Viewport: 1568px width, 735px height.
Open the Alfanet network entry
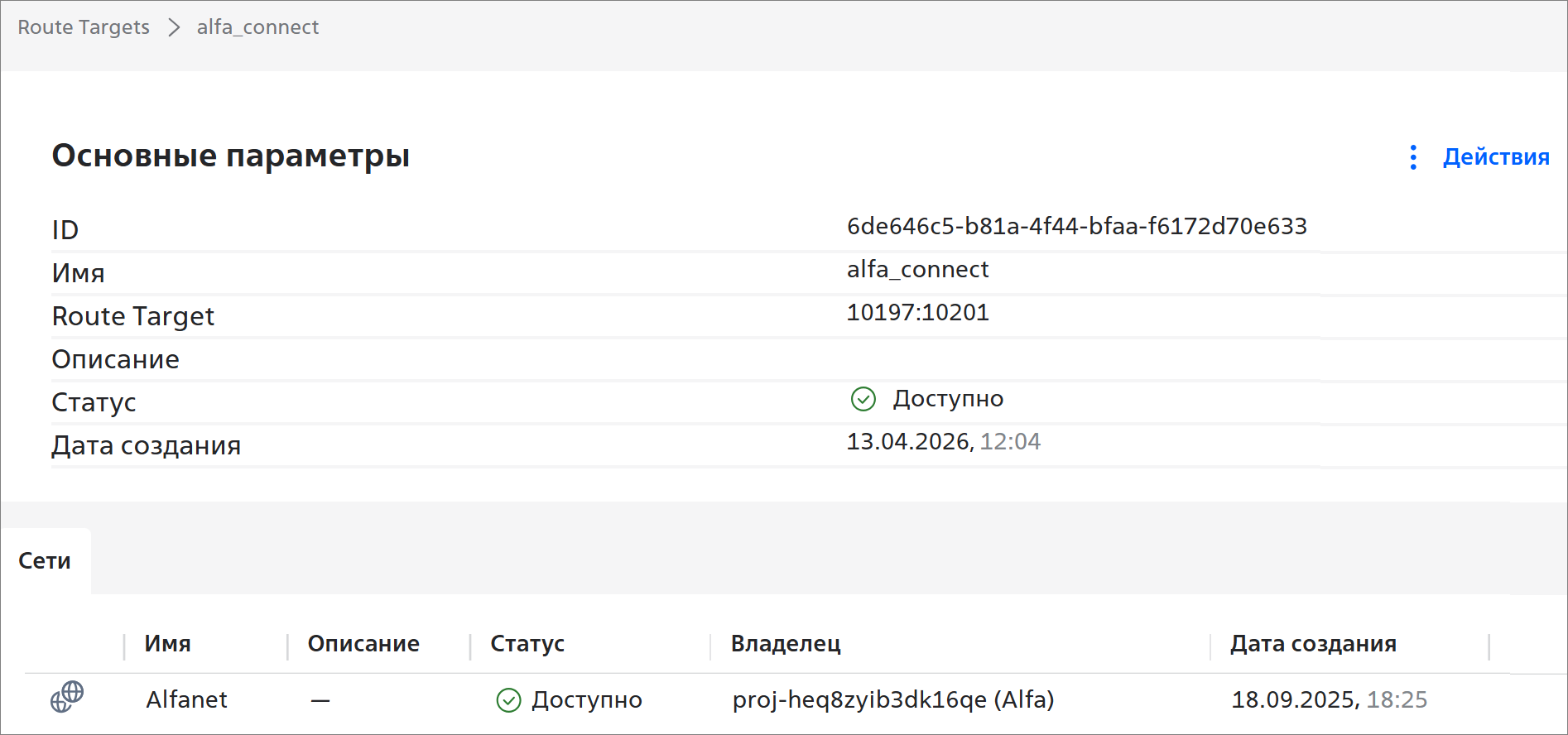click(x=186, y=700)
